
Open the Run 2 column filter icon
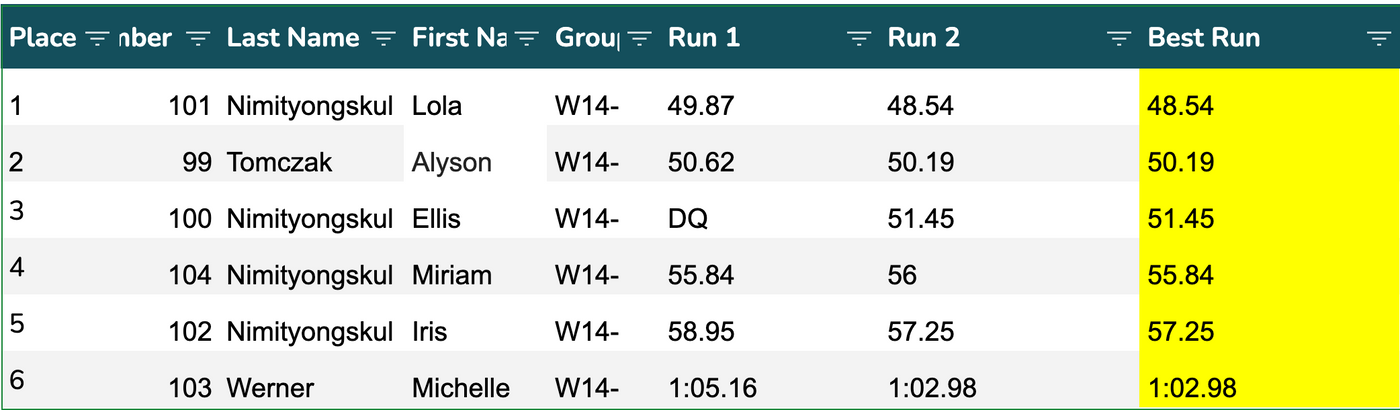point(1119,38)
